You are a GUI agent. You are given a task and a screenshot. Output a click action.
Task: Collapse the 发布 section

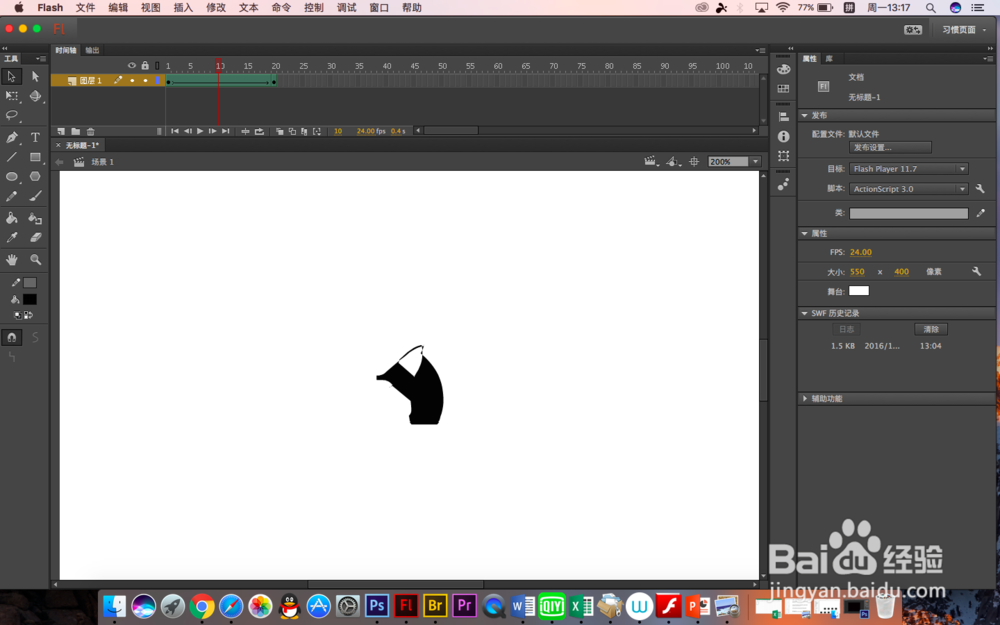[x=805, y=115]
